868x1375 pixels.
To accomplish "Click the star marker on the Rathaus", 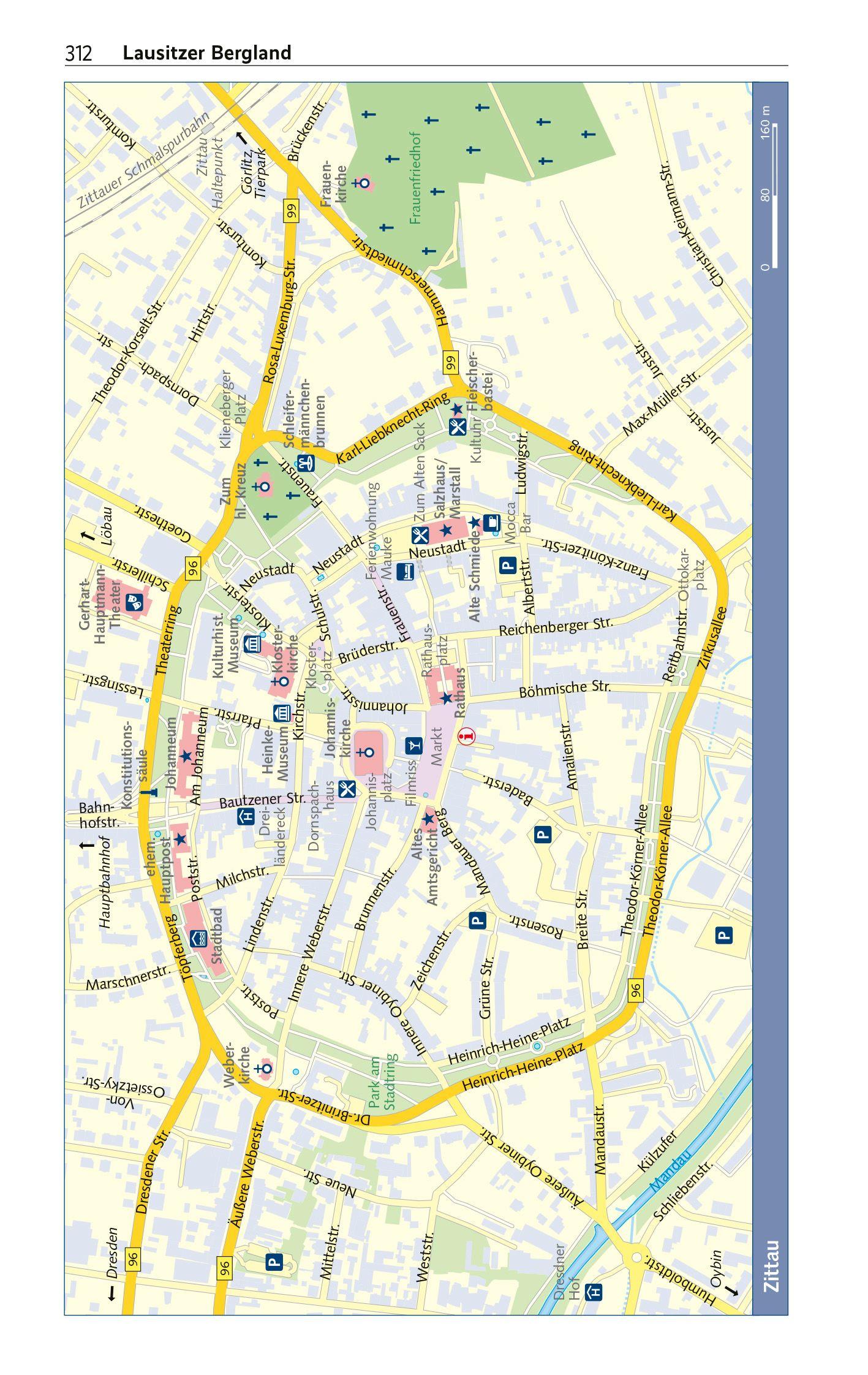I will pos(447,698).
